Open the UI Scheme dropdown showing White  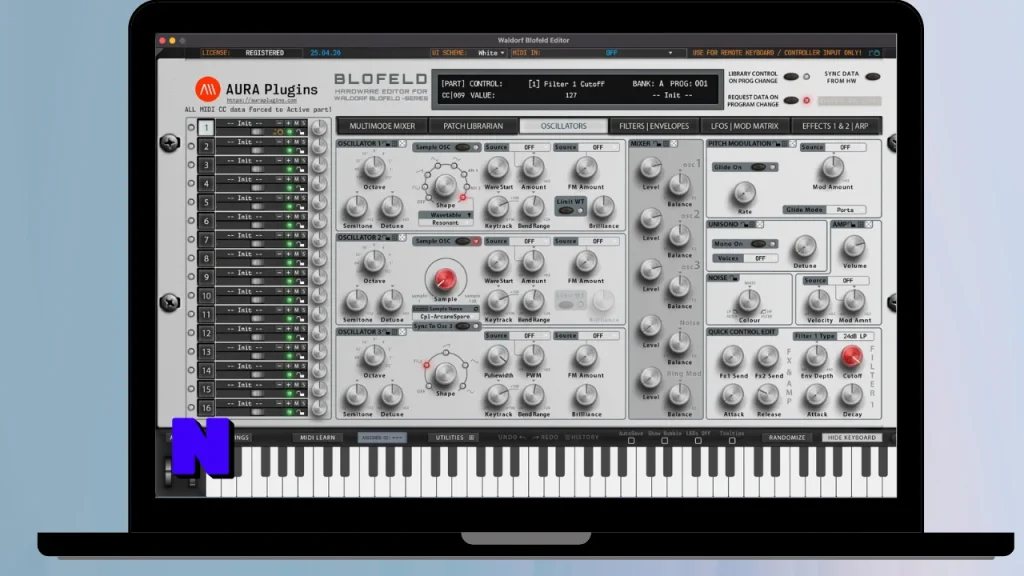pos(490,53)
